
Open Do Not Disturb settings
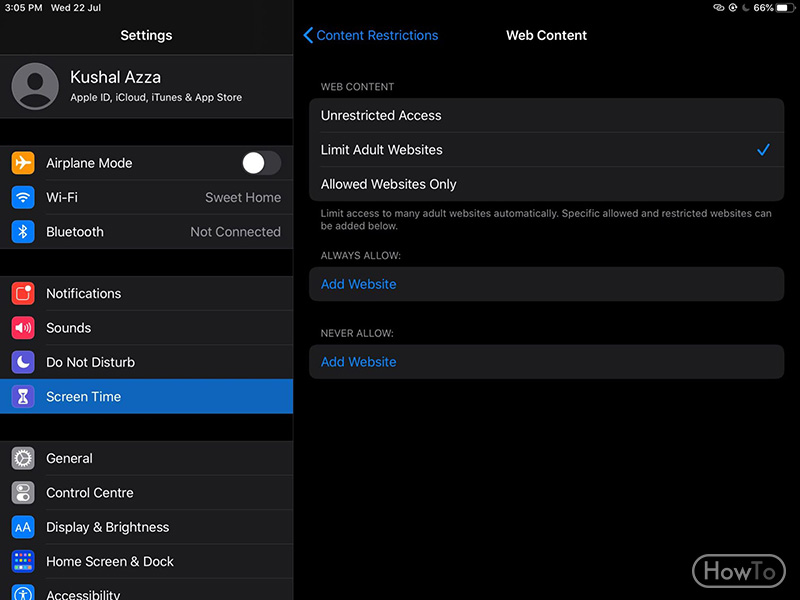point(146,362)
